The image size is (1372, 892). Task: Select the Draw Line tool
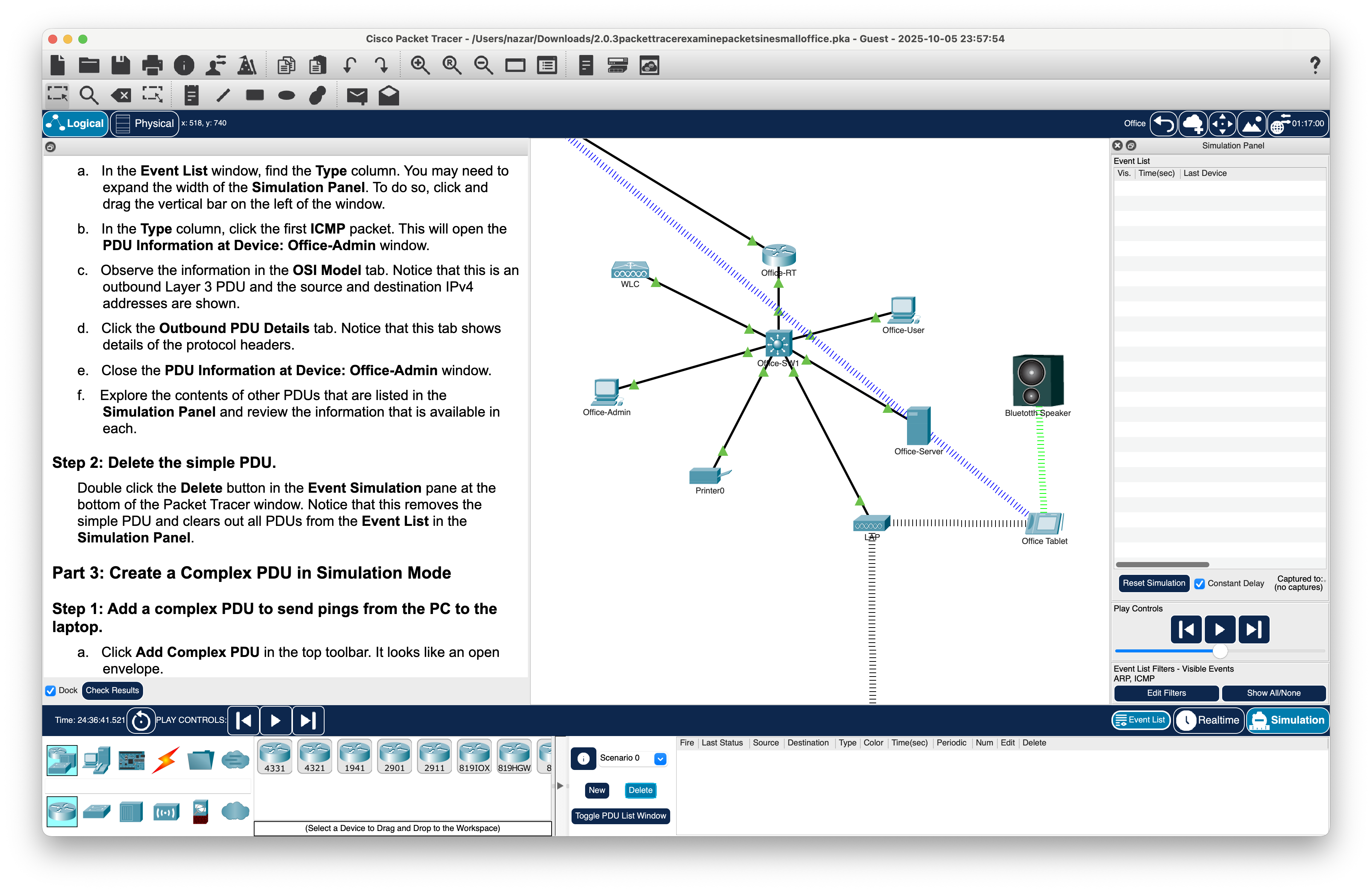(223, 95)
